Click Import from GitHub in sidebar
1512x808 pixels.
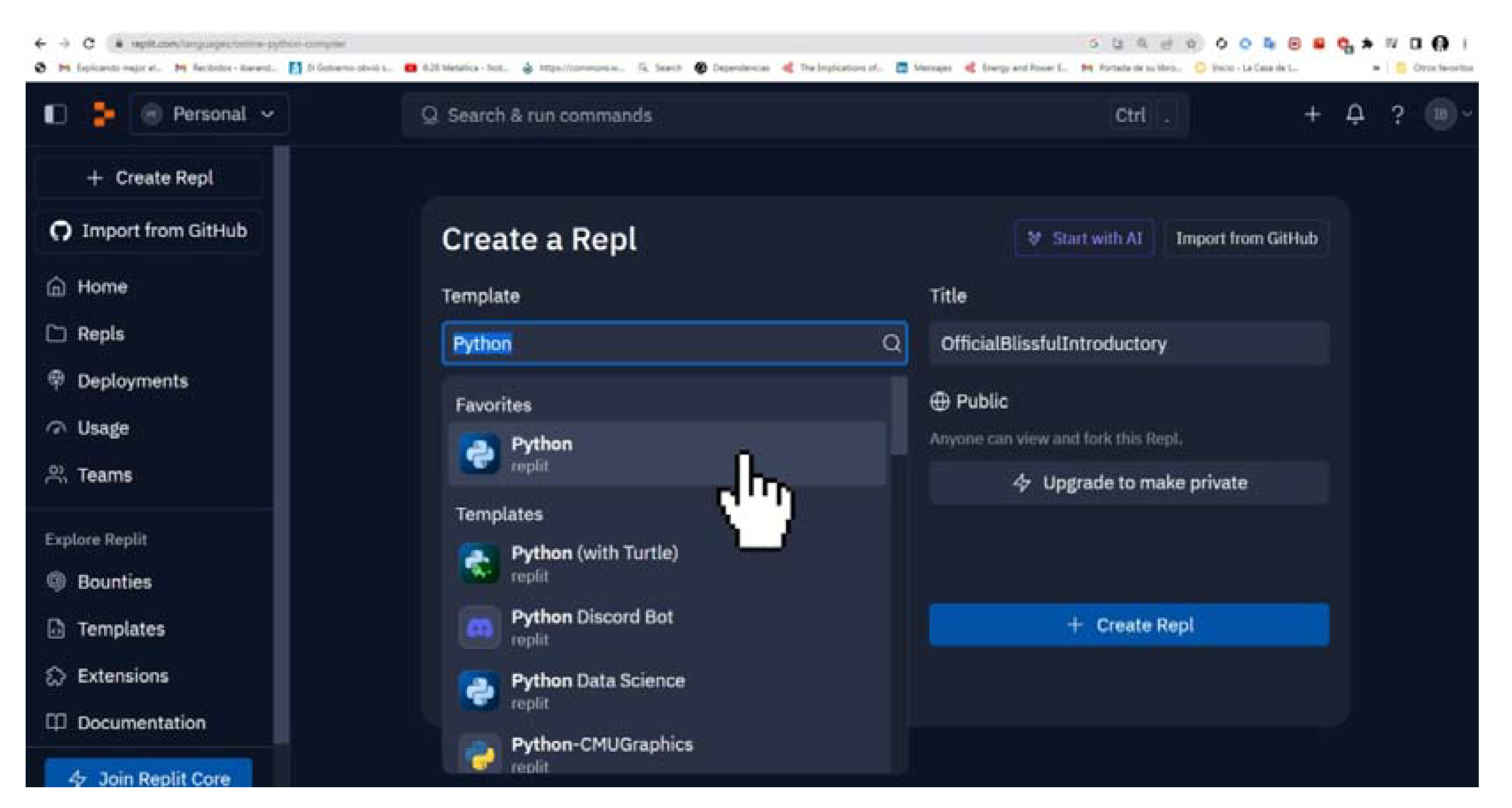(x=150, y=231)
